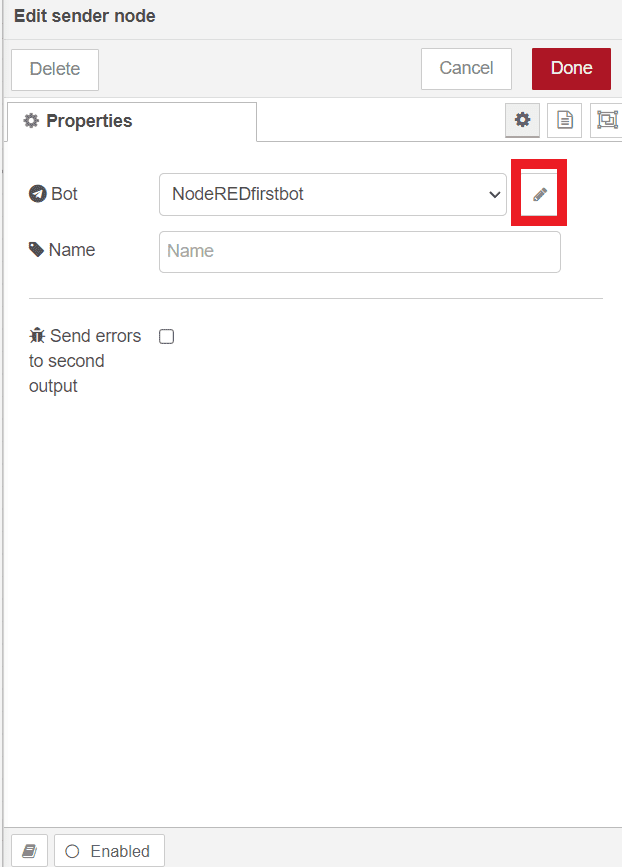This screenshot has width=622, height=867.
Task: Open node help via the book icon
Action: [28, 849]
